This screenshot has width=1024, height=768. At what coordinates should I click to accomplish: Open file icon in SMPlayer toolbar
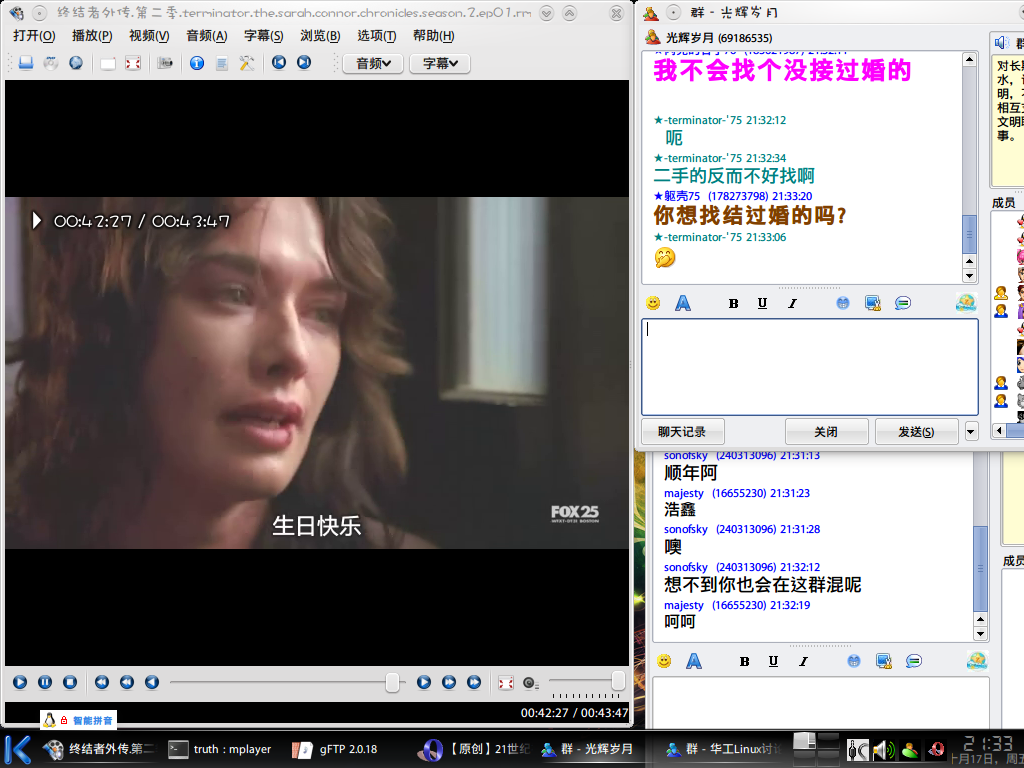[26, 63]
